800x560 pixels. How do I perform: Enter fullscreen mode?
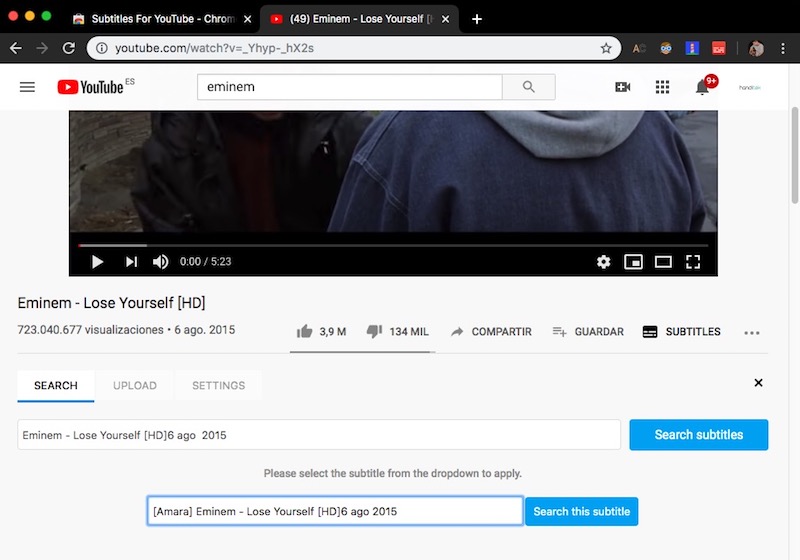693,262
